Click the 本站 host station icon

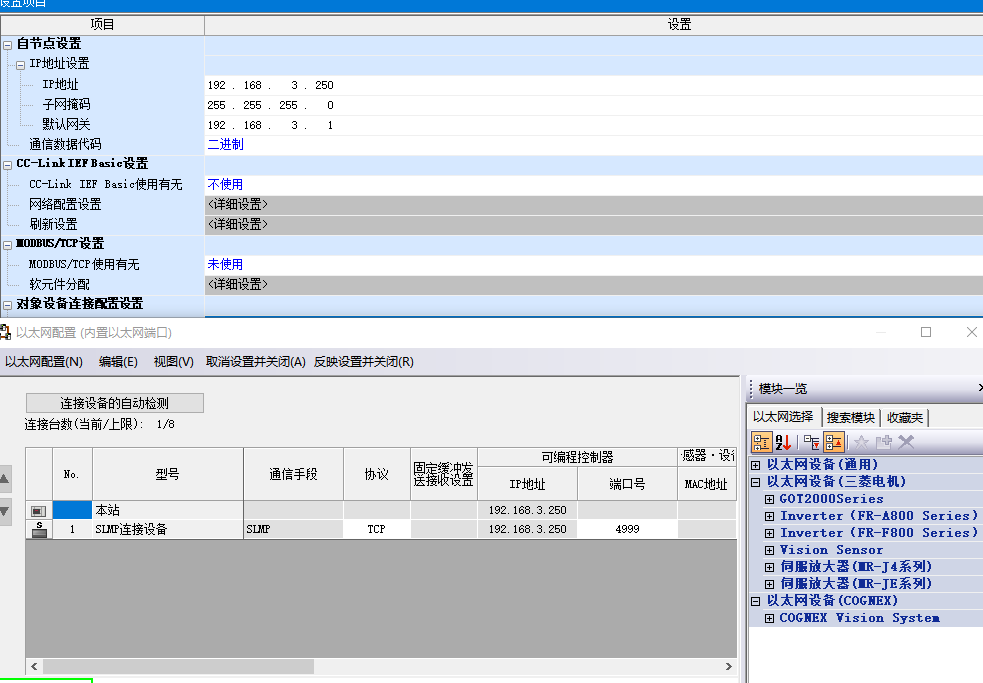(x=39, y=510)
